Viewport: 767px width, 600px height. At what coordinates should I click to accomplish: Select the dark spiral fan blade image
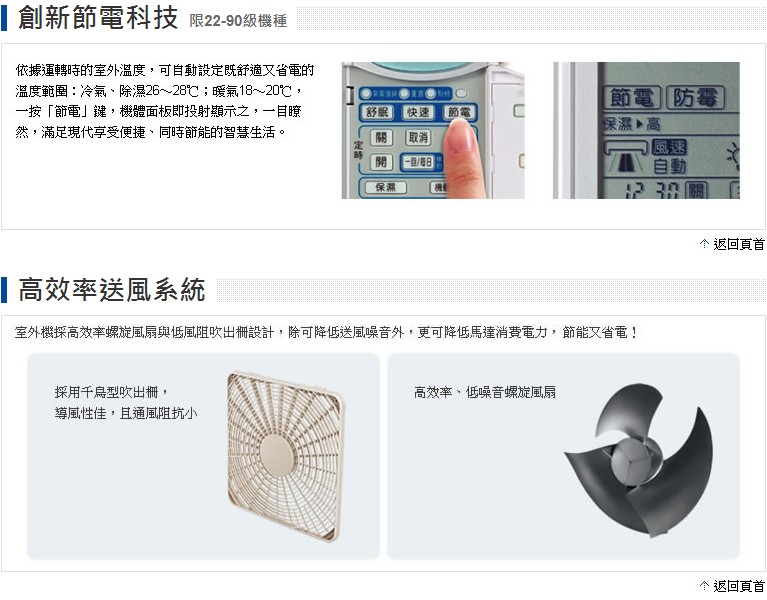tap(638, 460)
